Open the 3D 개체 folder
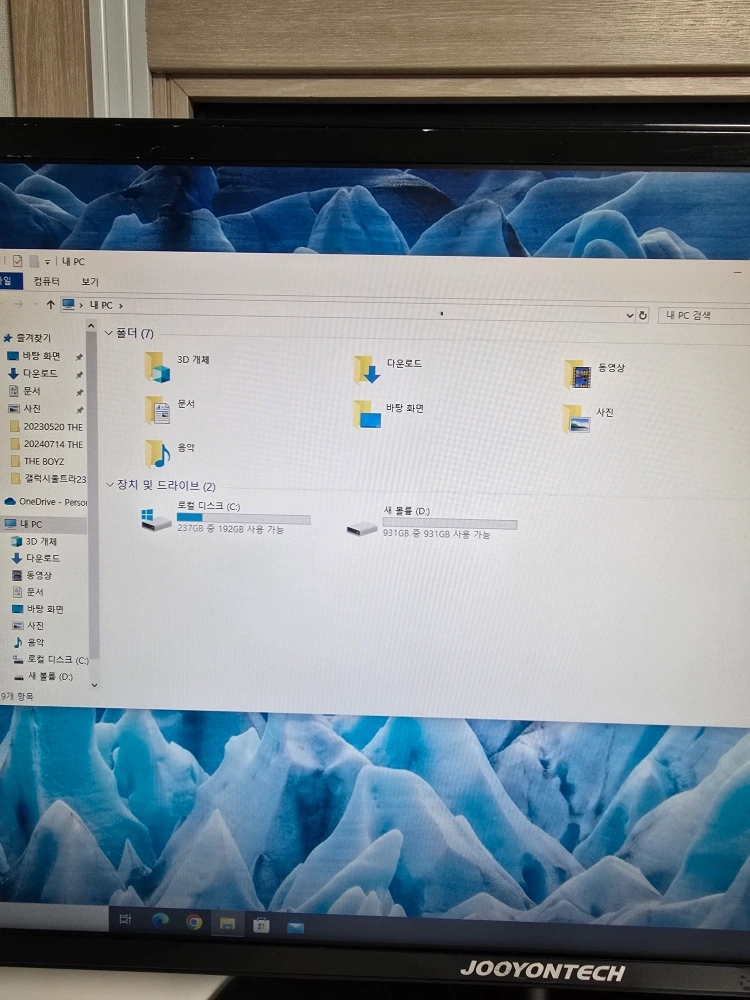The width and height of the screenshot is (750, 1000). click(x=158, y=367)
